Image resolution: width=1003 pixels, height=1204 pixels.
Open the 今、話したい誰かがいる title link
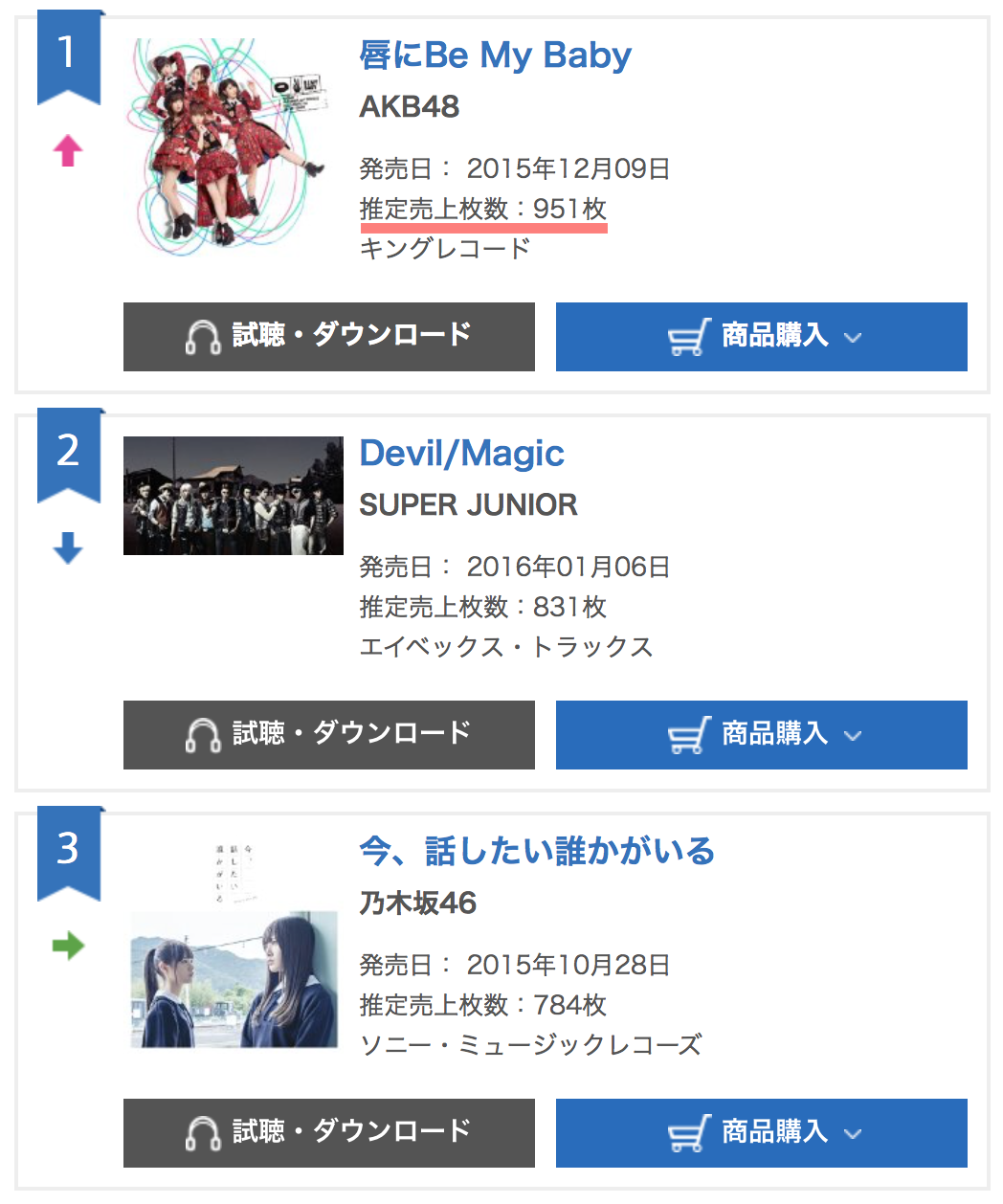537,851
